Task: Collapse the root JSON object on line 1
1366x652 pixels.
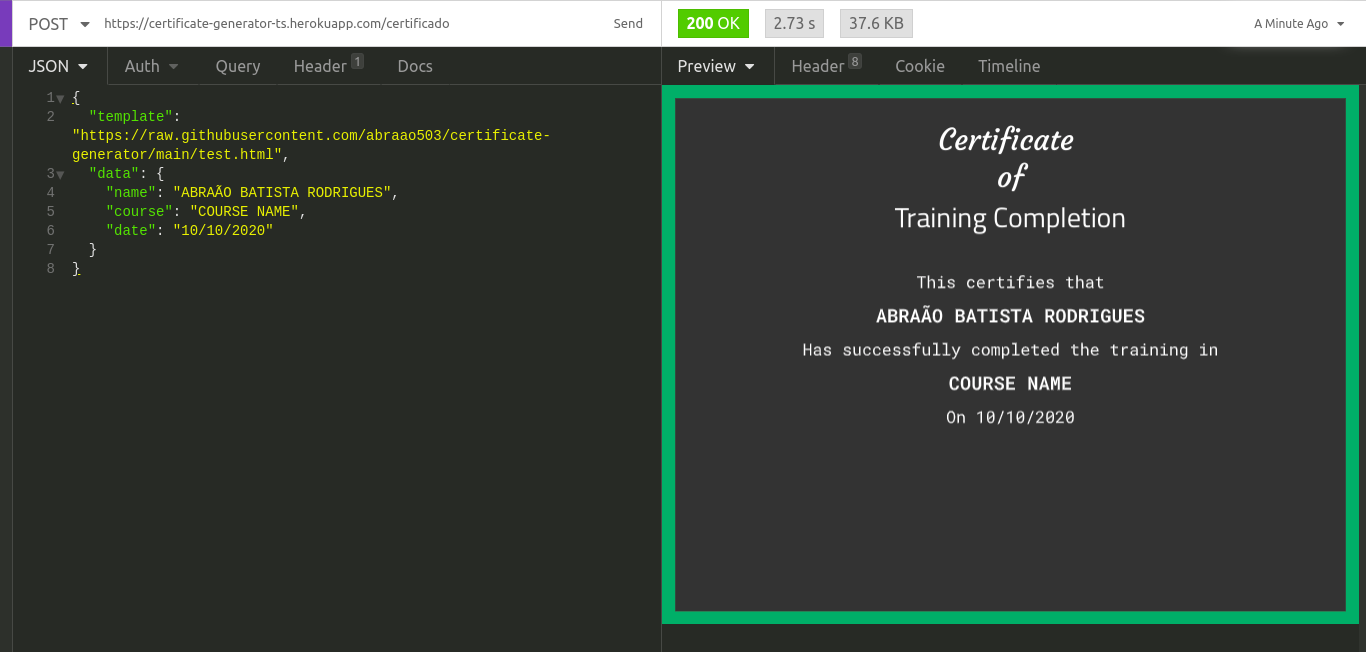Action: coord(60,97)
